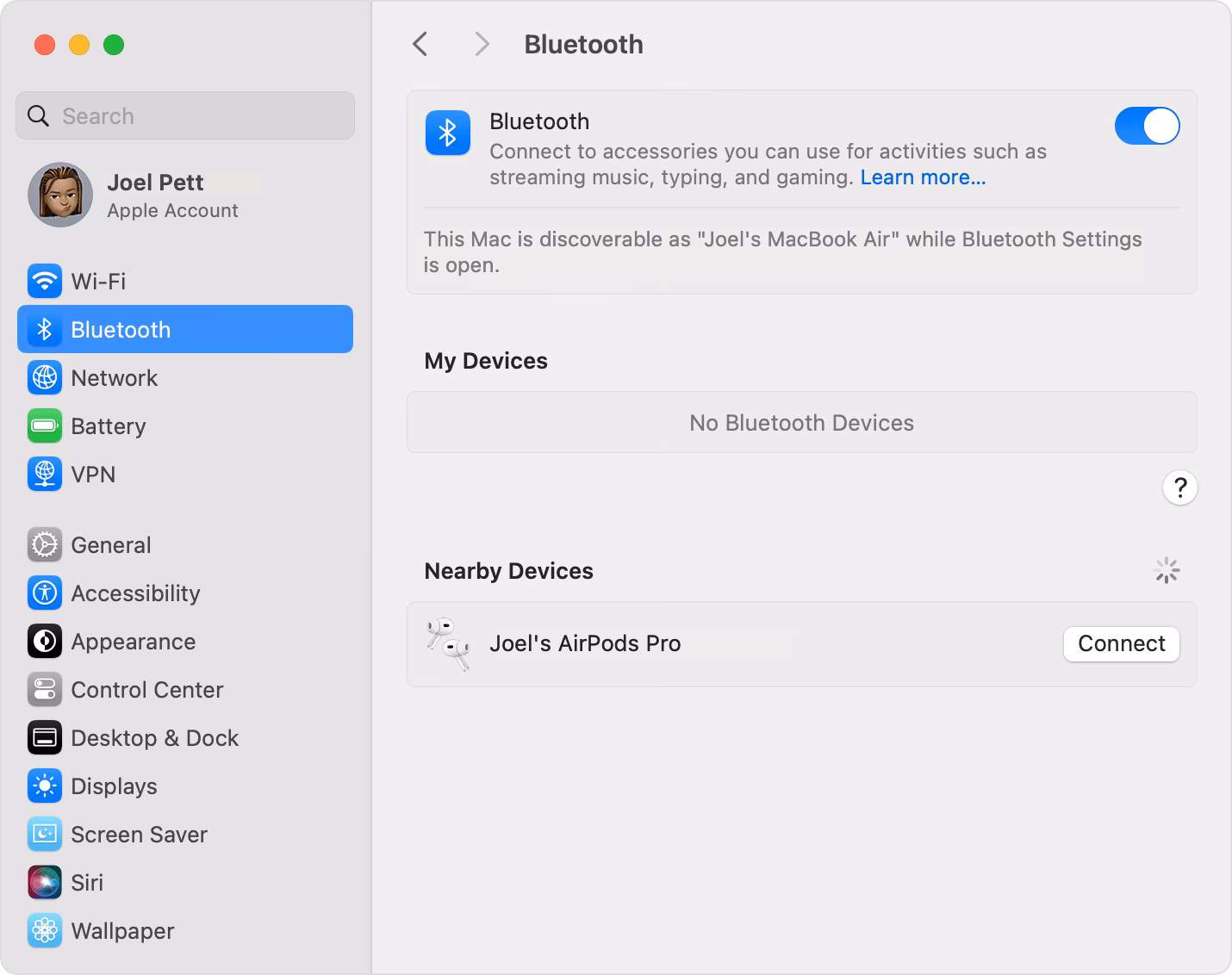The width and height of the screenshot is (1232, 975).
Task: Open Displays settings from the sidebar
Action: 44,786
